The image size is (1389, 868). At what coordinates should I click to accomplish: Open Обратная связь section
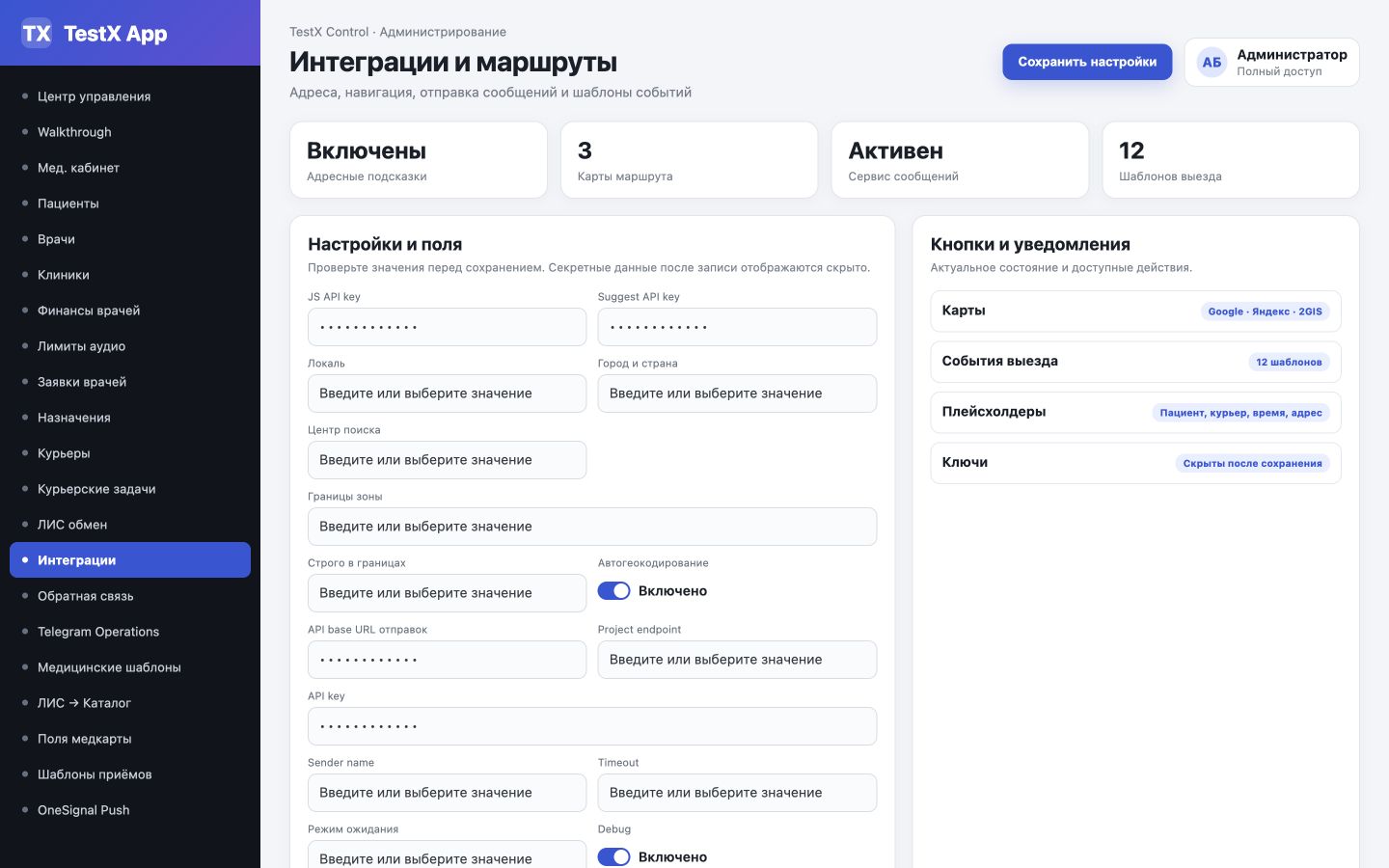click(x=130, y=596)
